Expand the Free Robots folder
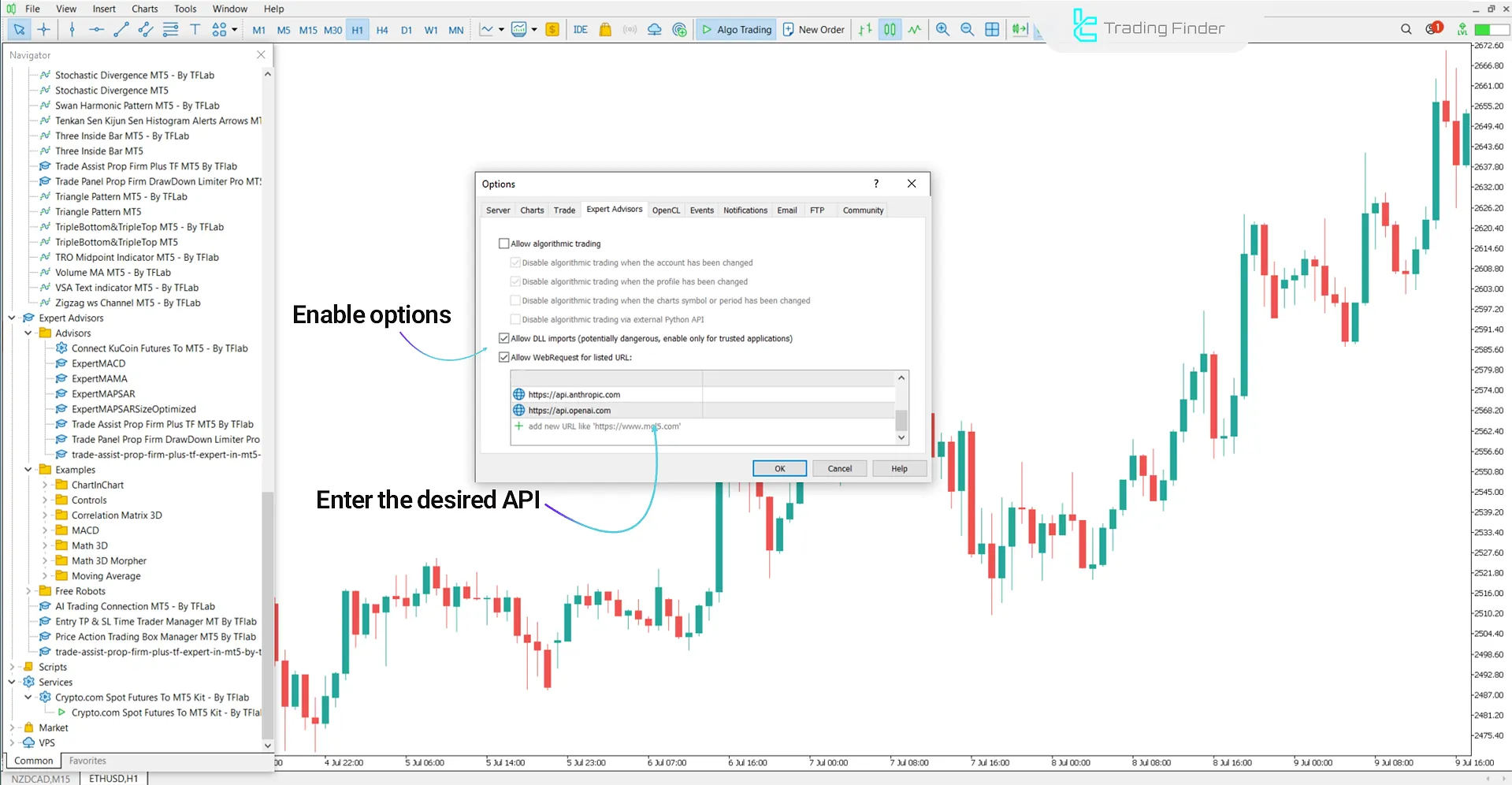The height and width of the screenshot is (785, 1512). click(x=28, y=591)
